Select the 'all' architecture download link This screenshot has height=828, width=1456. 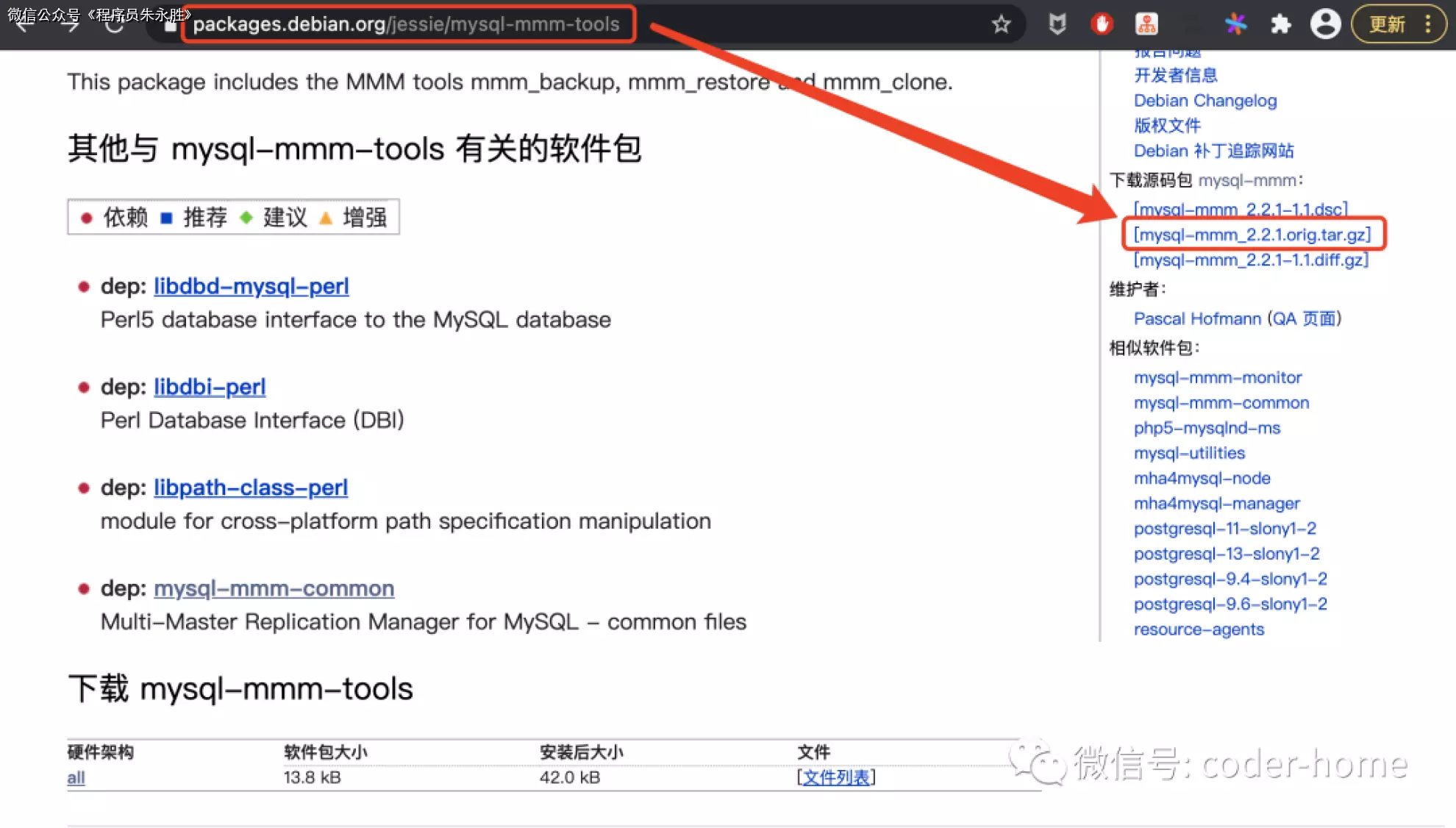76,777
